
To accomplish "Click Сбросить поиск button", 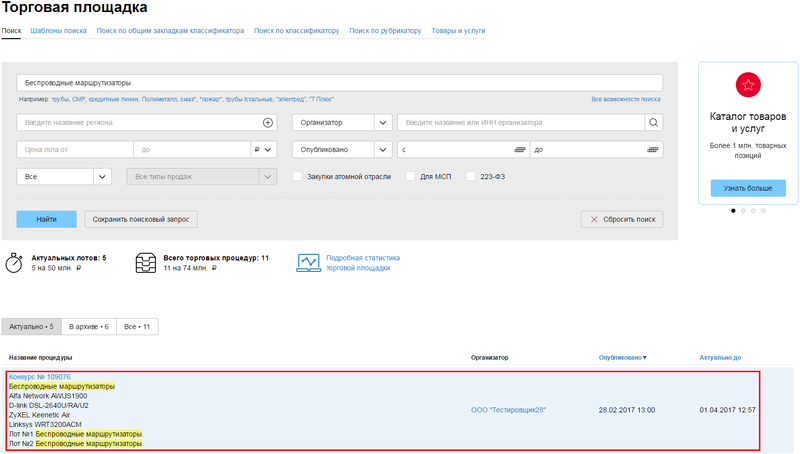I will pyautogui.click(x=621, y=219).
